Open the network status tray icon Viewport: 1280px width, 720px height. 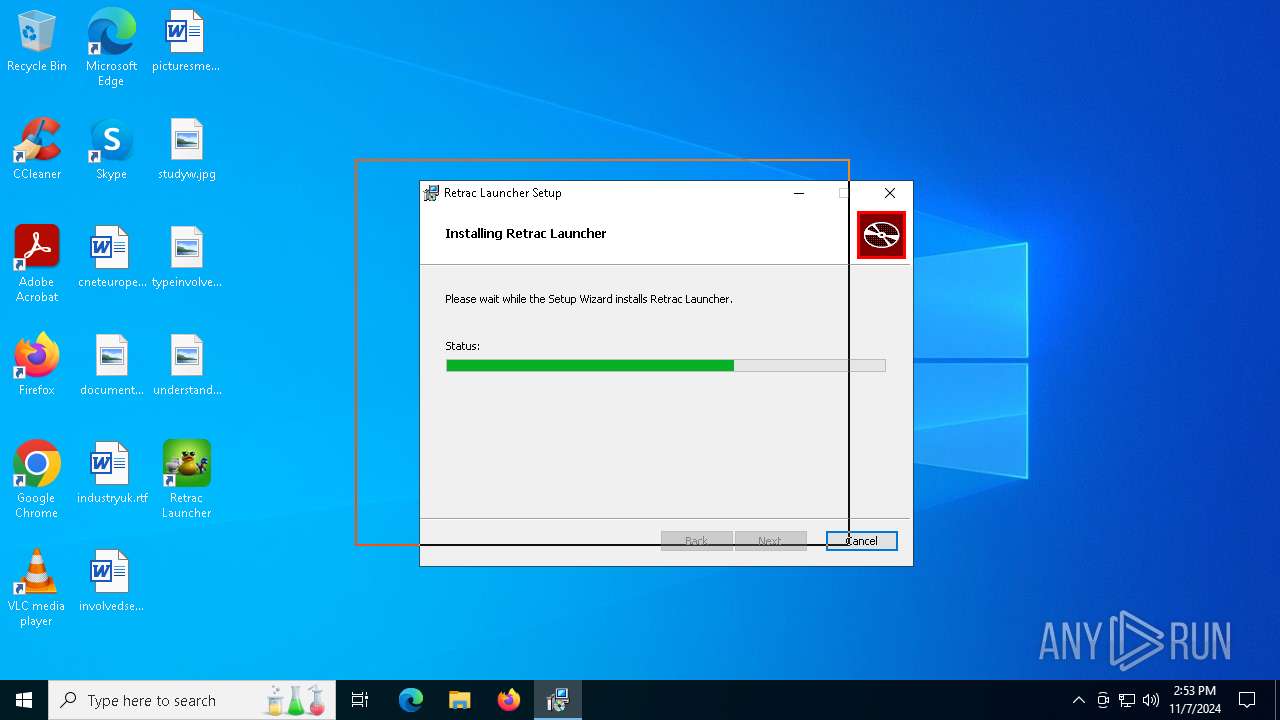[1127, 700]
